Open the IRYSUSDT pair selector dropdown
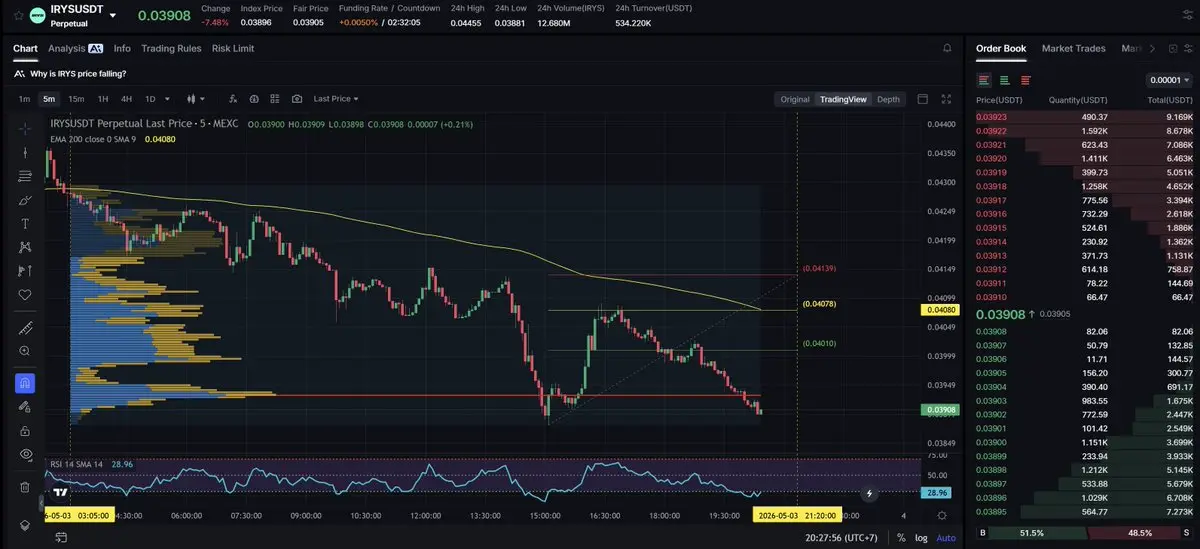 pyautogui.click(x=113, y=15)
